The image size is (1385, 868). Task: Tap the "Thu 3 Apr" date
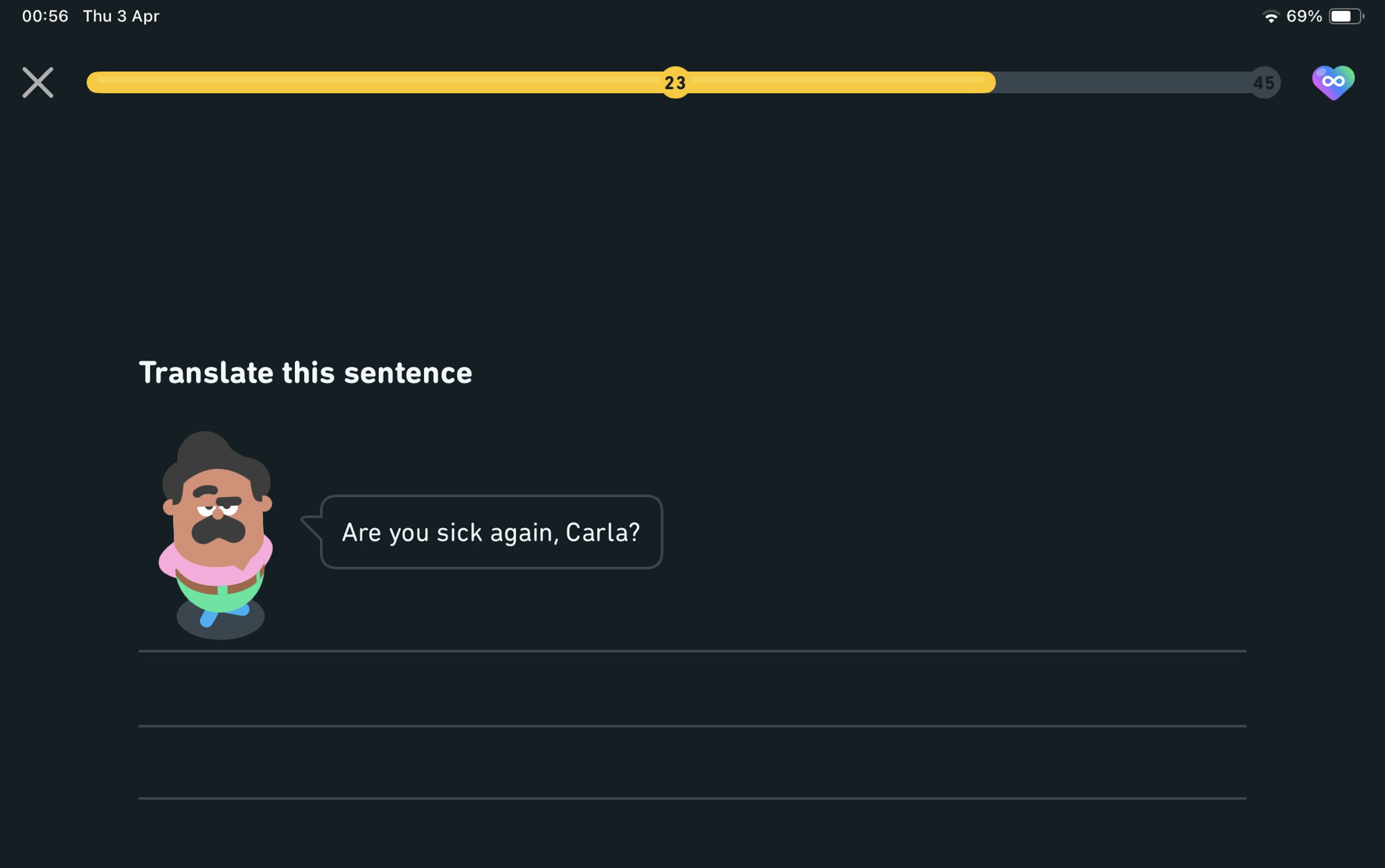pos(121,17)
